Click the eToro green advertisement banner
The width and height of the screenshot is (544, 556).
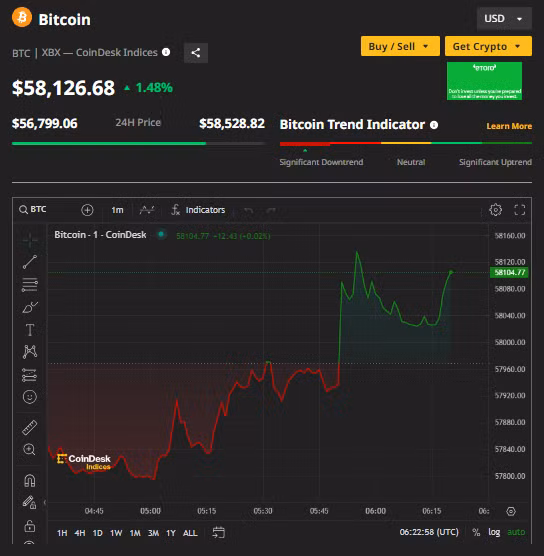[484, 81]
